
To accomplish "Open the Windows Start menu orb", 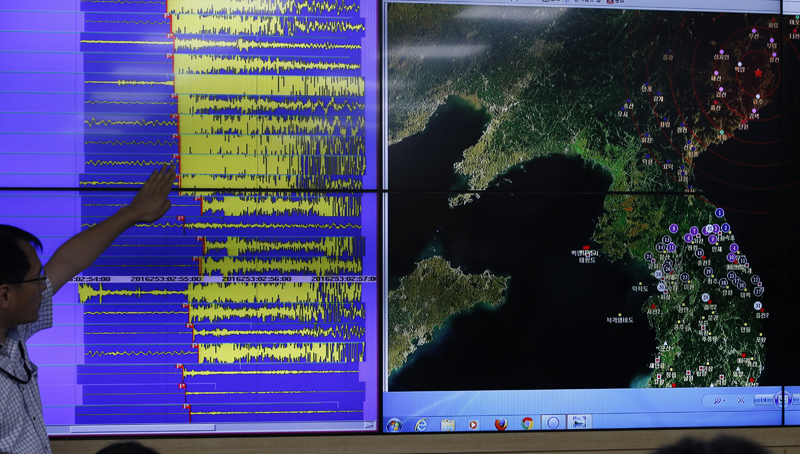I will tap(394, 424).
